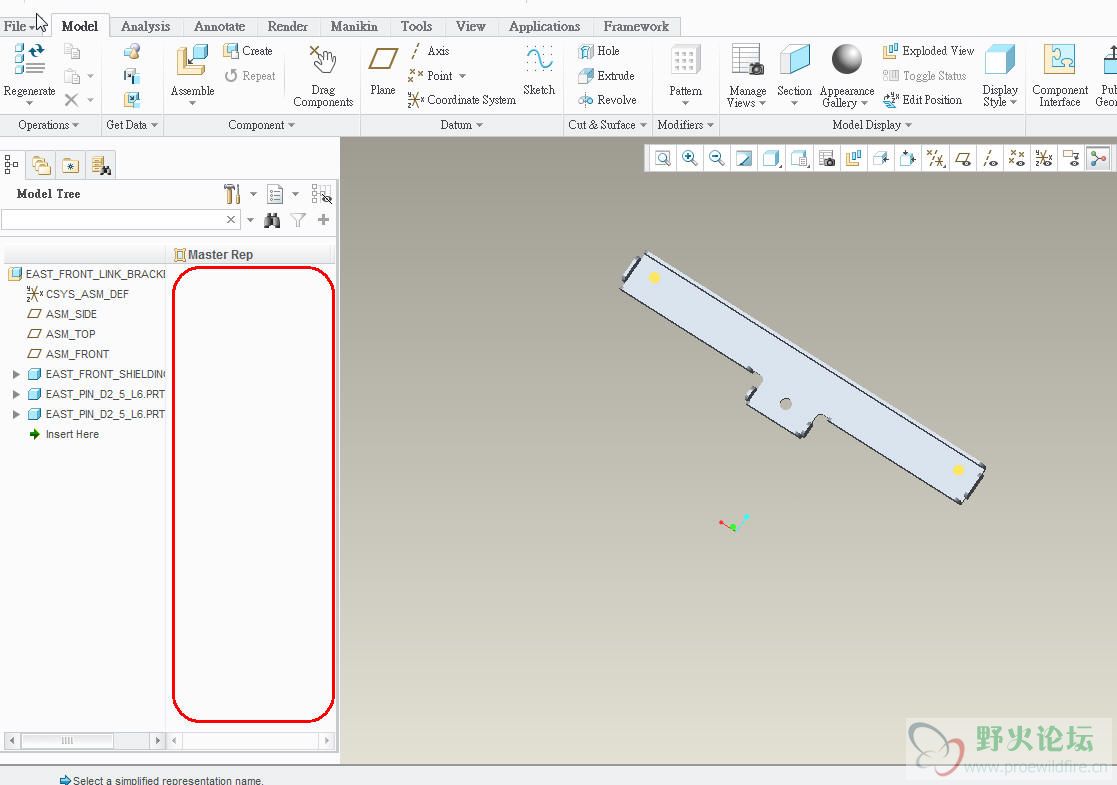
Task: Open the Datum group dropdown
Action: click(x=462, y=125)
